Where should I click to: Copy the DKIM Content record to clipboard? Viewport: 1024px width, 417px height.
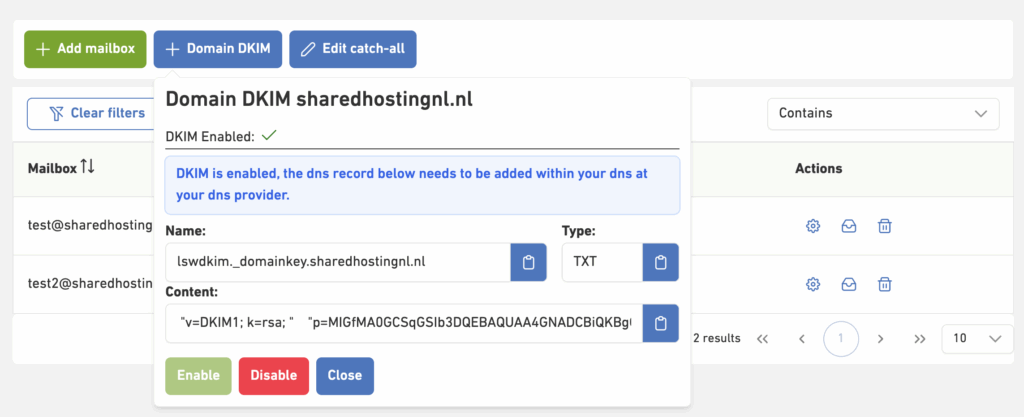point(660,324)
